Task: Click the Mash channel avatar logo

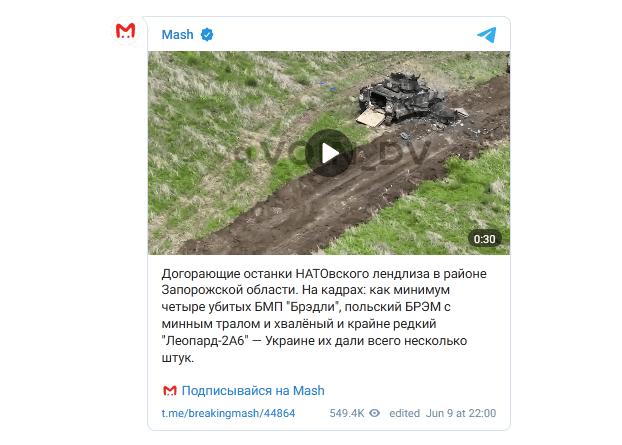Action: pyautogui.click(x=125, y=31)
